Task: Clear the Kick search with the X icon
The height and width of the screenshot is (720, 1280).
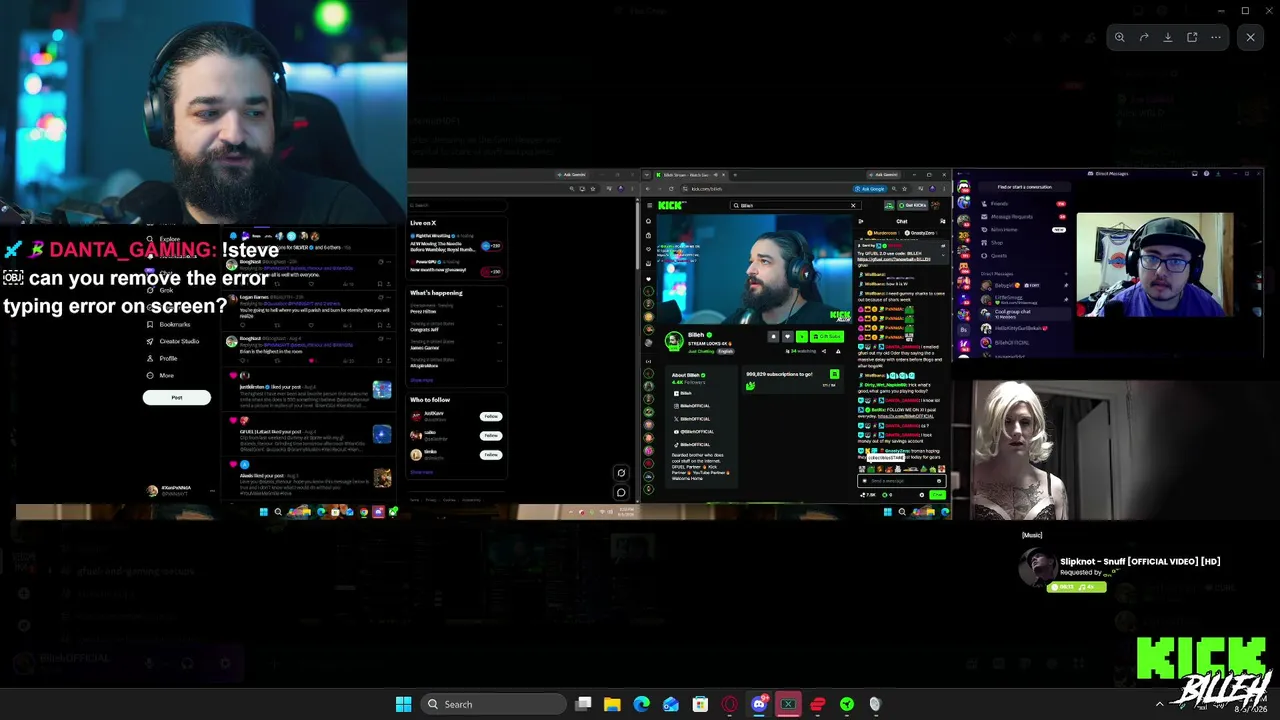Action: click(853, 205)
